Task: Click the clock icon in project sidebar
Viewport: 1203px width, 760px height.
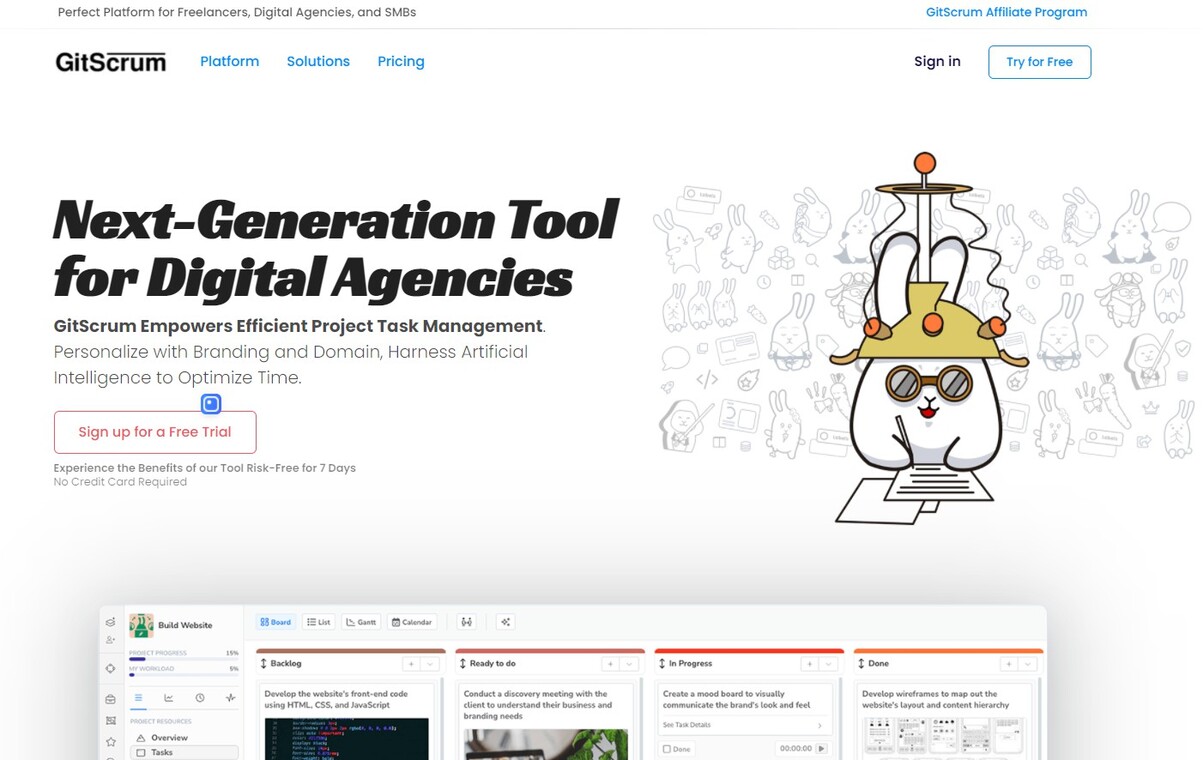Action: 200,698
